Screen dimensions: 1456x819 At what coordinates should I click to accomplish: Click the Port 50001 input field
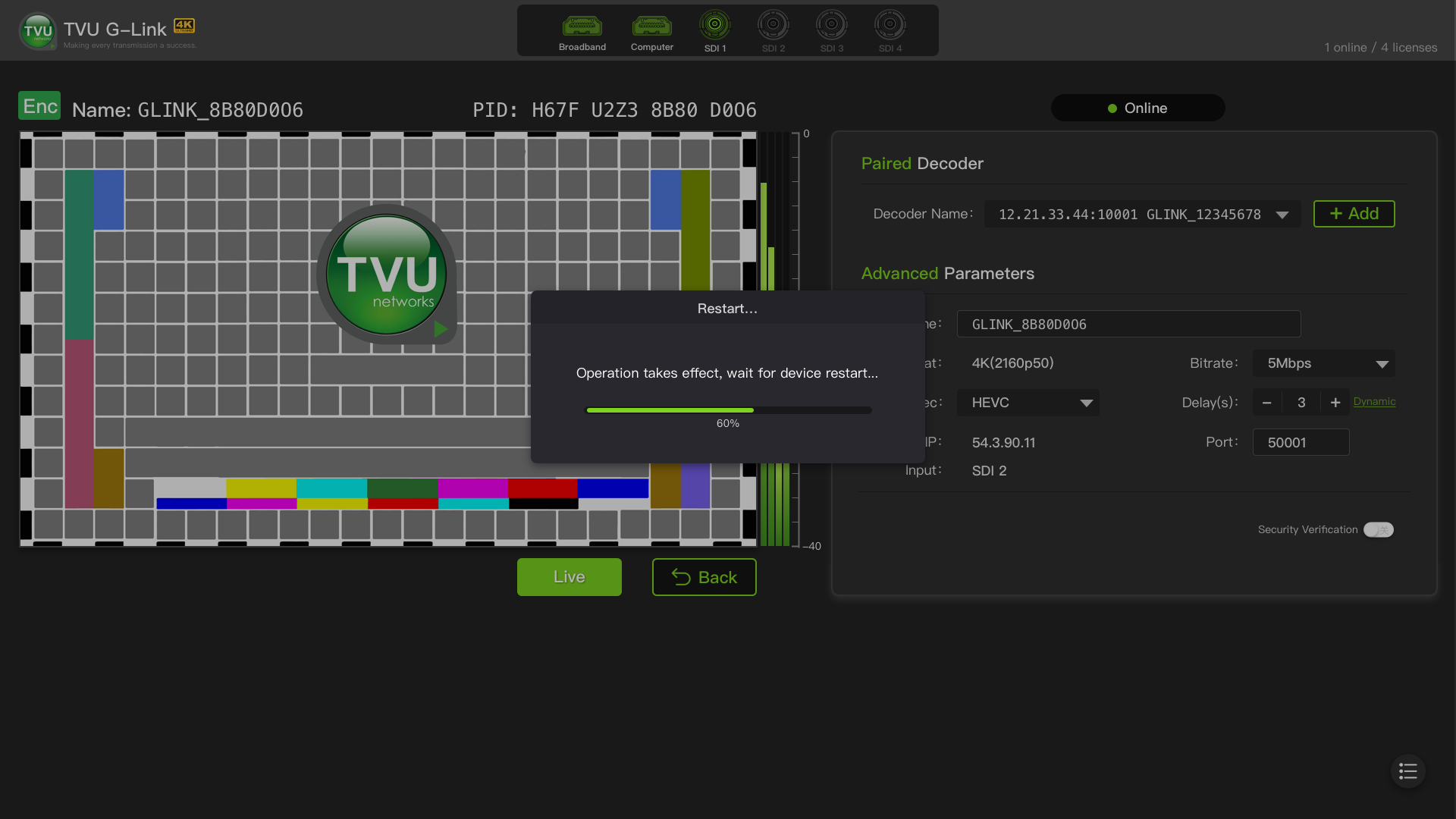click(x=1301, y=442)
